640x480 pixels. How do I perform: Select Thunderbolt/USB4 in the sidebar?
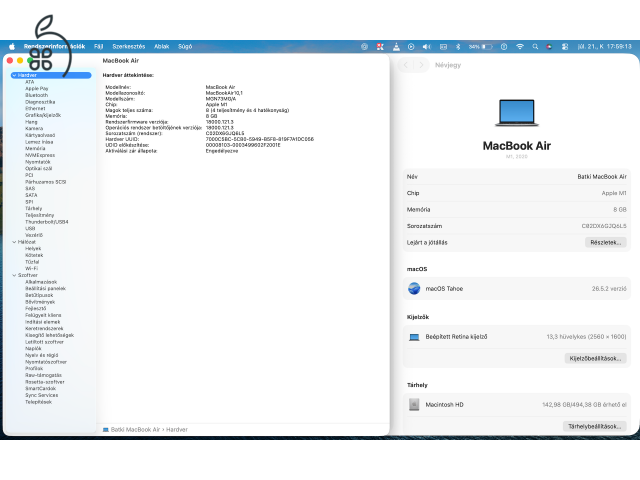[47, 222]
